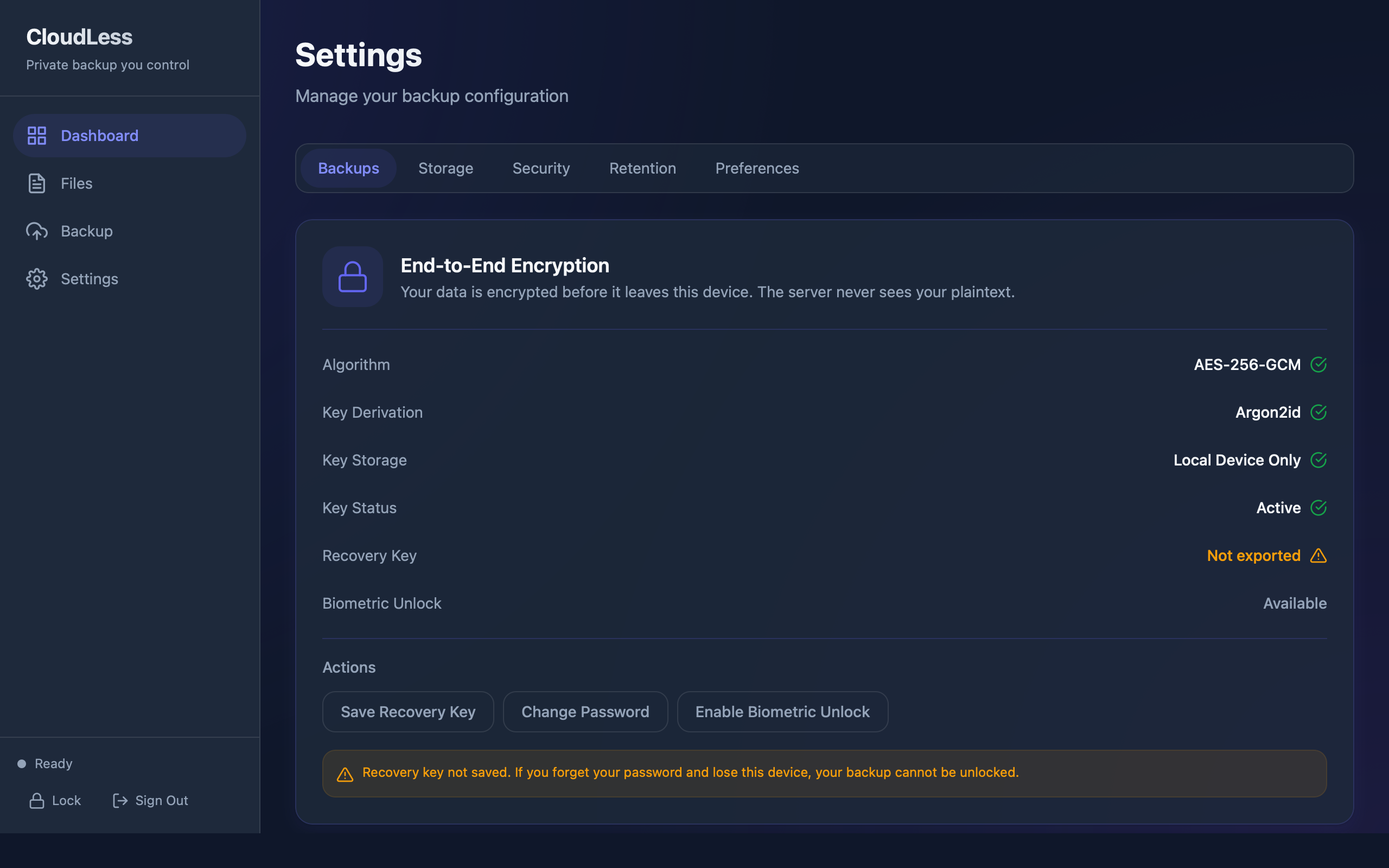Click the 'Algorithm' row label

356,365
